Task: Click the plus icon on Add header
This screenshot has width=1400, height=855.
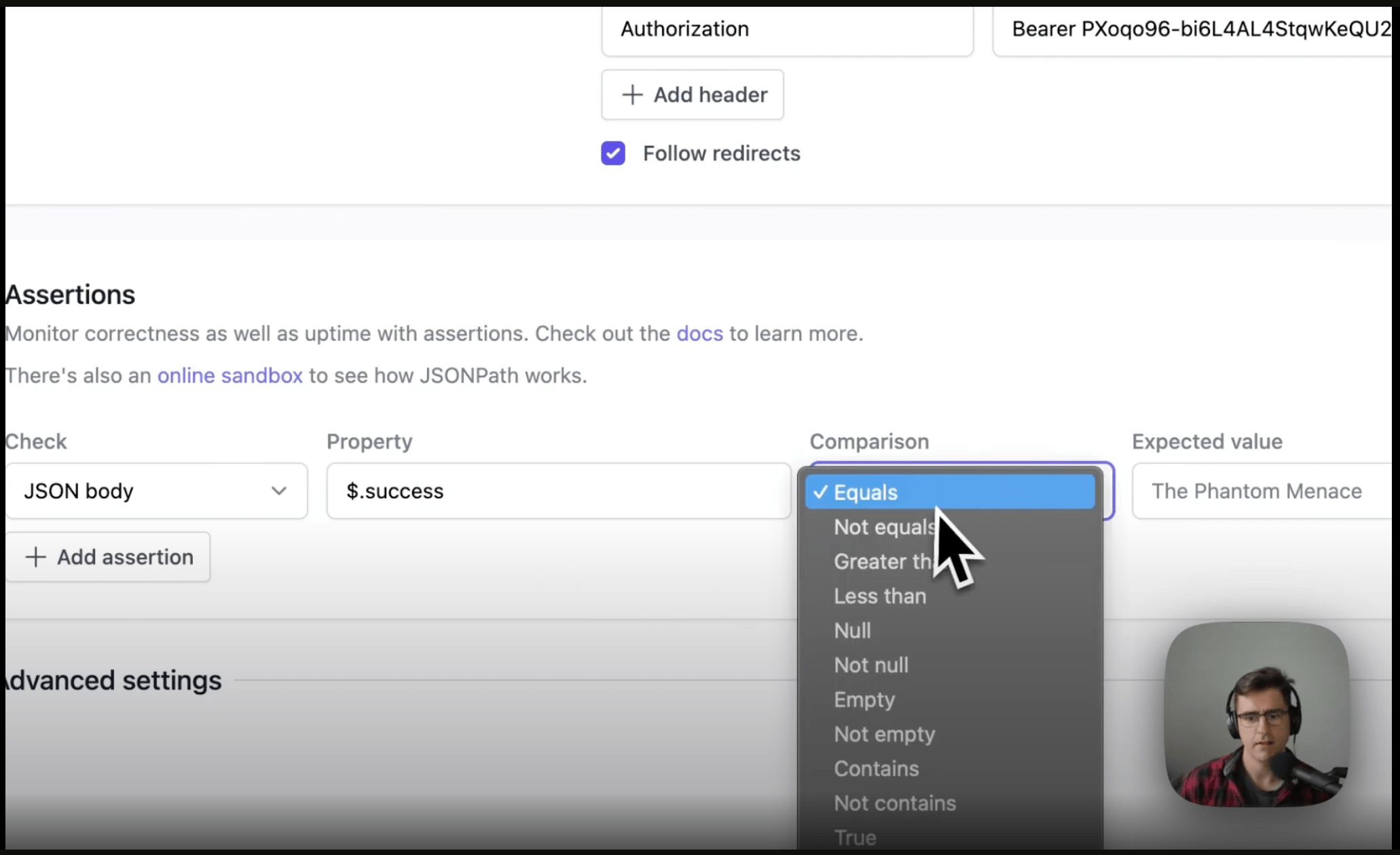Action: [x=632, y=94]
